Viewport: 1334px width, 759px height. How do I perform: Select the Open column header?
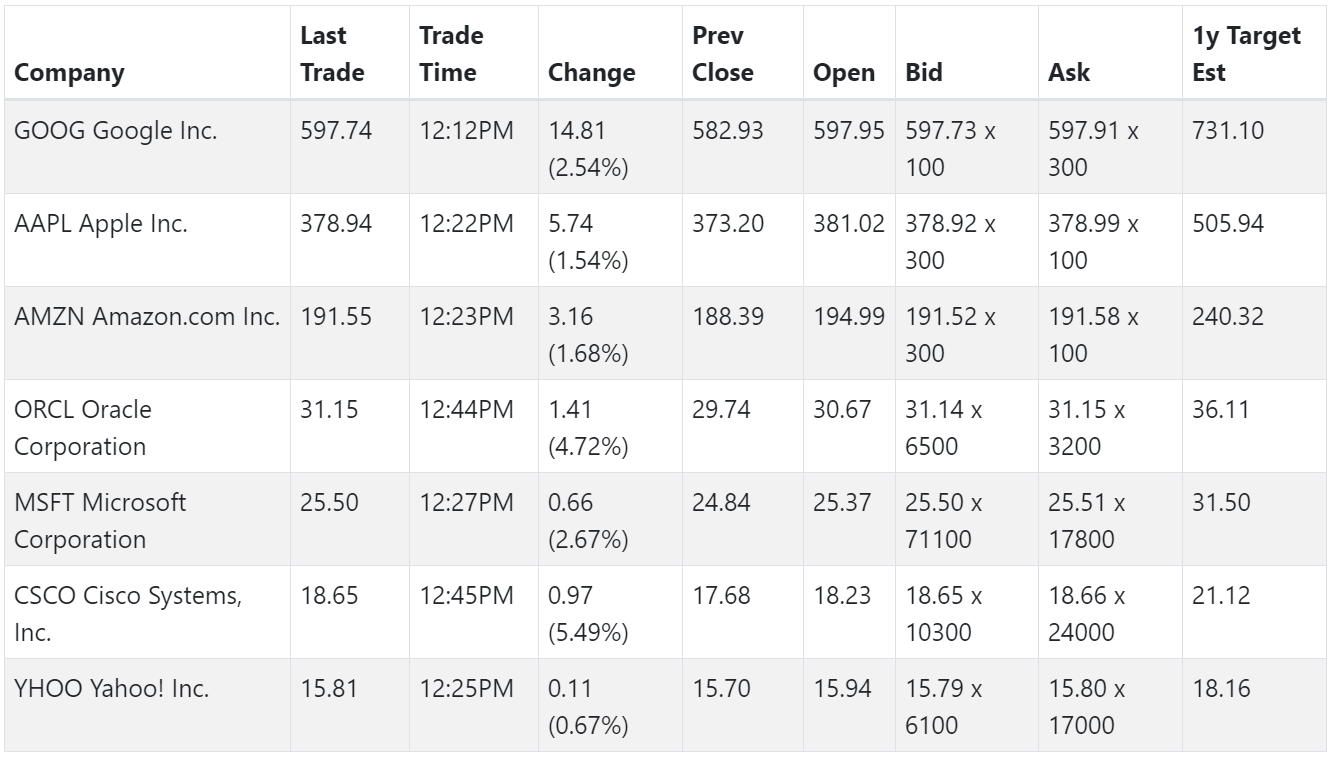pyautogui.click(x=849, y=53)
